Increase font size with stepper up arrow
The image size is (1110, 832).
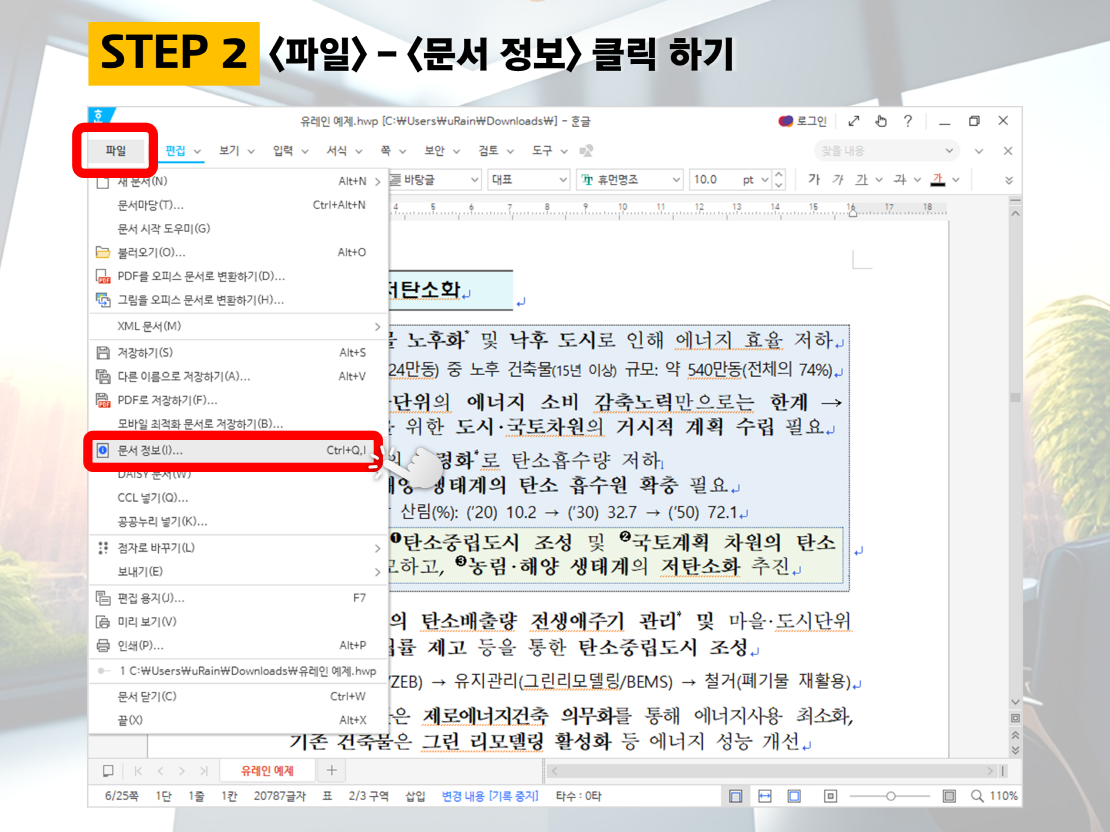(x=779, y=174)
